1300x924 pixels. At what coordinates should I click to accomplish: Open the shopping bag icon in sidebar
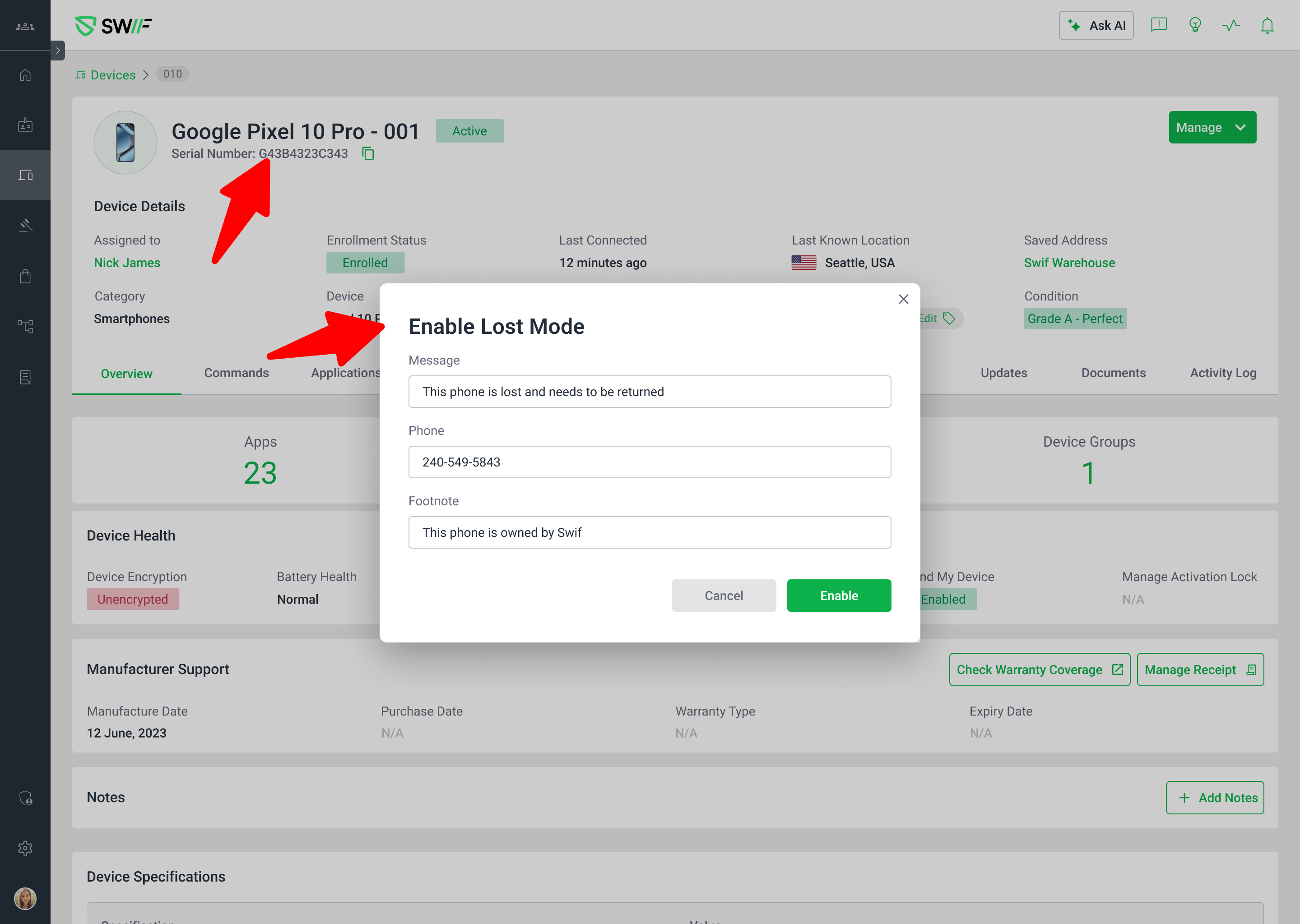pos(25,277)
